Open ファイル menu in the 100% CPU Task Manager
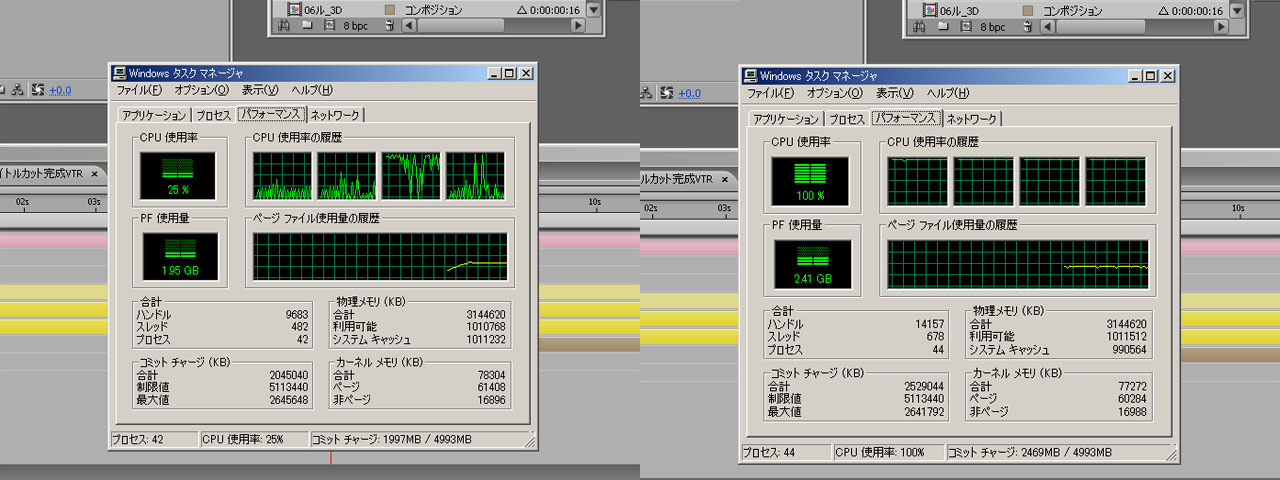The image size is (1280, 480). [x=771, y=93]
